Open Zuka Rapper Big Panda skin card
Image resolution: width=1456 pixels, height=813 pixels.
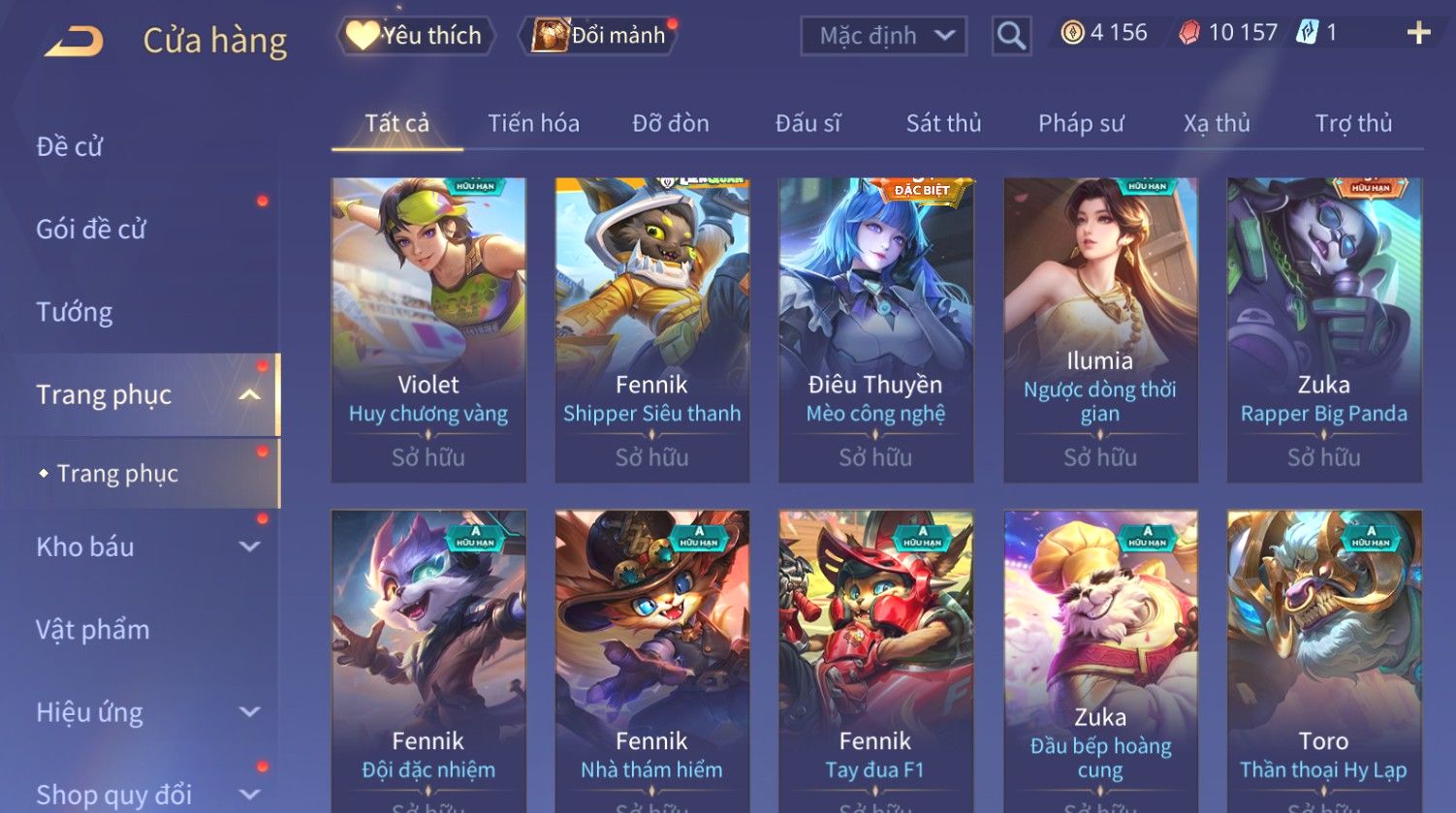1324,329
